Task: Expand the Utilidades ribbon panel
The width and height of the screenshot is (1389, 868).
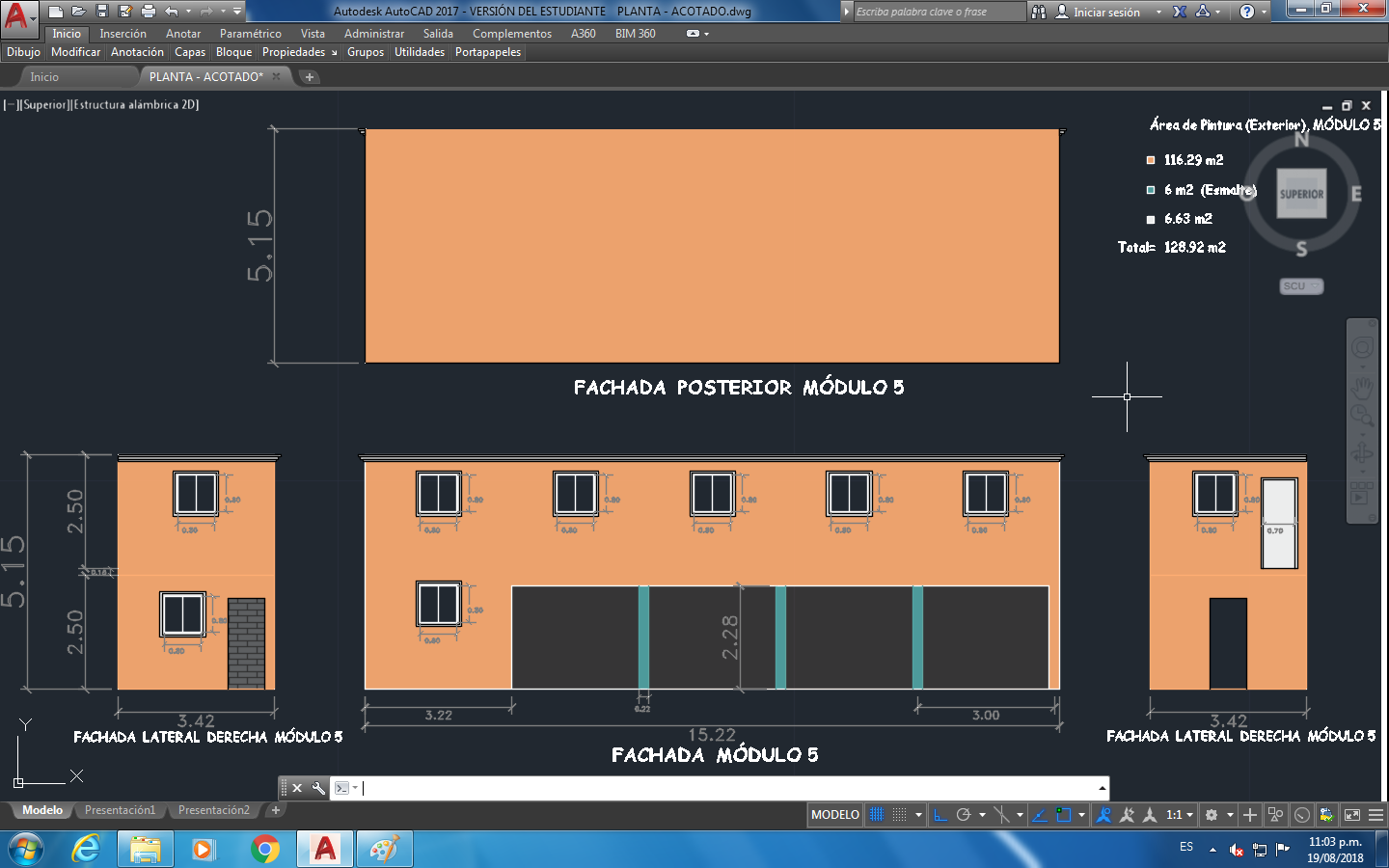Action: pyautogui.click(x=420, y=52)
